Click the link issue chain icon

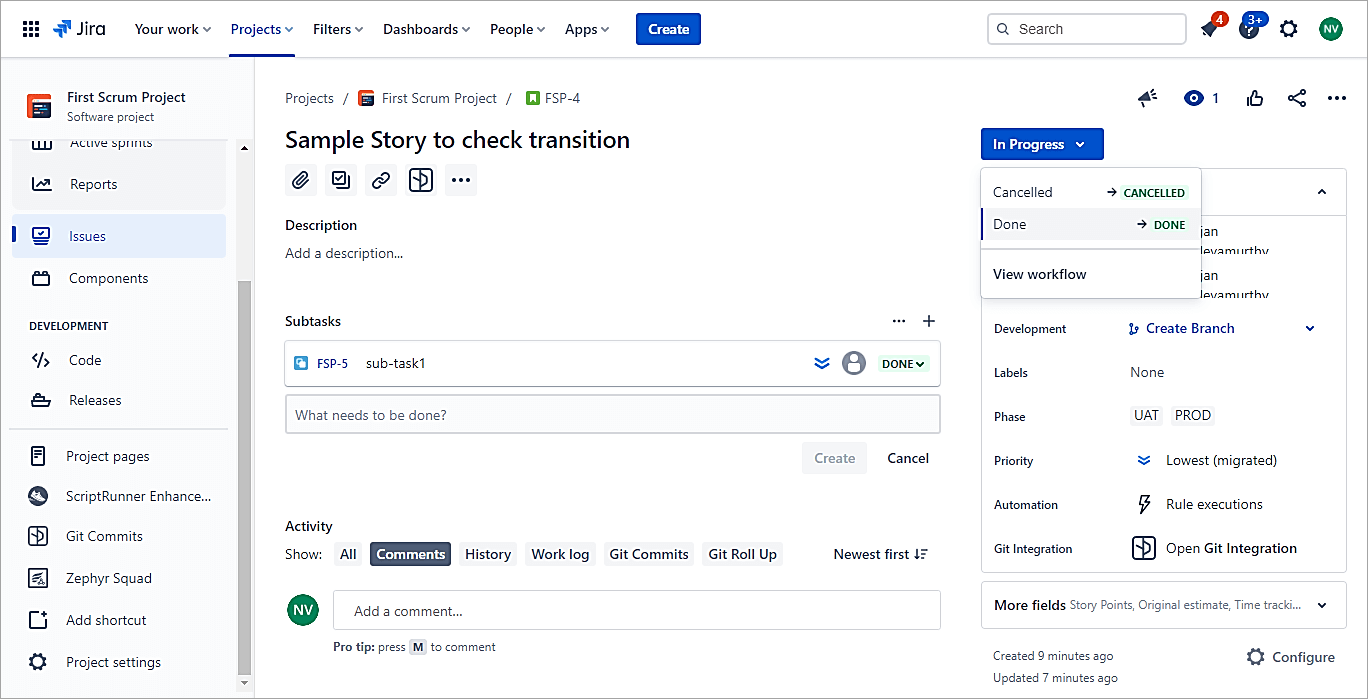coord(381,180)
